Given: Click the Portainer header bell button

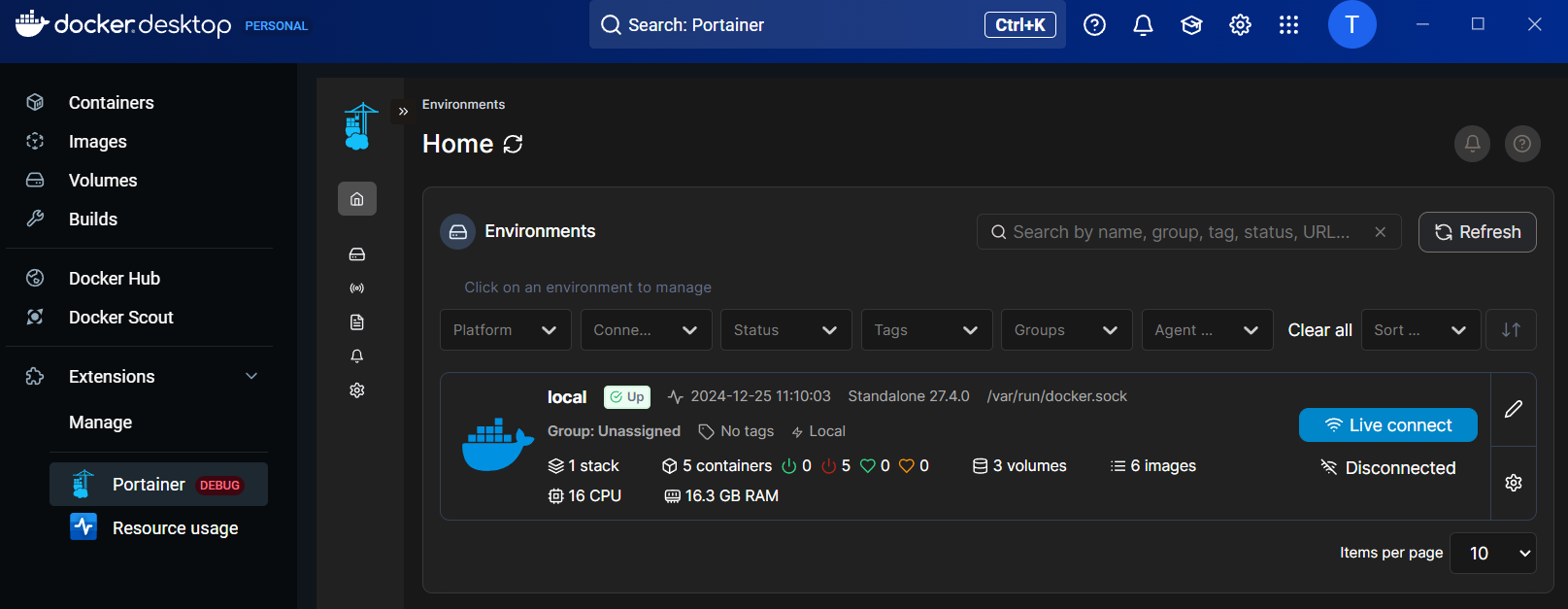Looking at the screenshot, I should tap(1472, 144).
